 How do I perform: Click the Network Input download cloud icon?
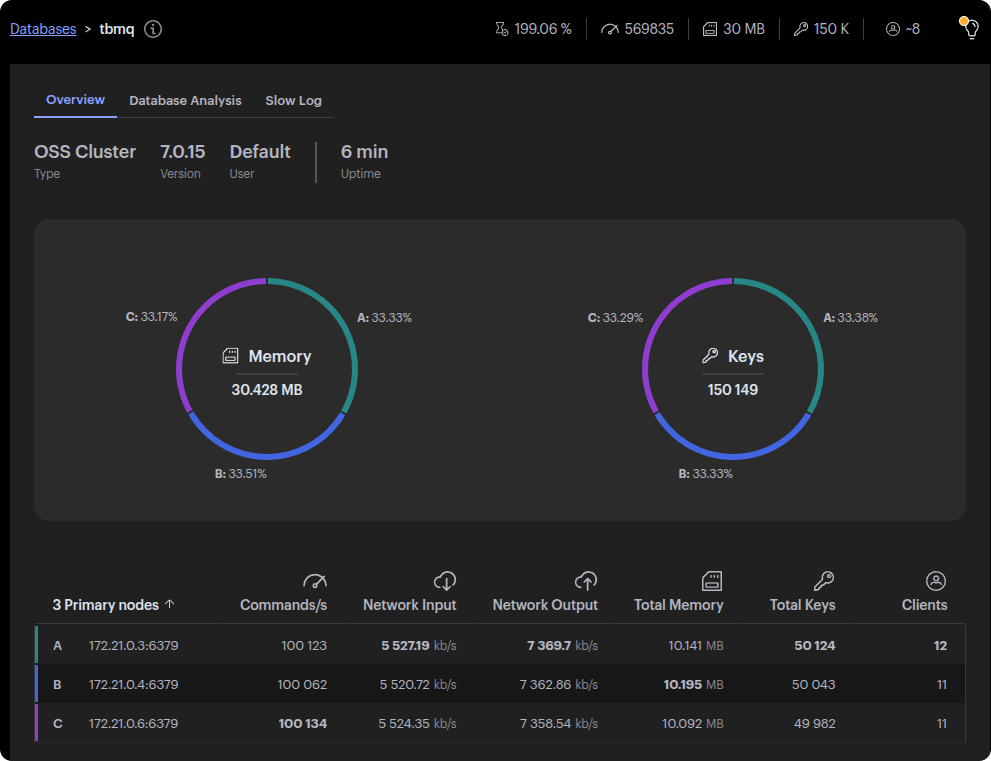445,581
